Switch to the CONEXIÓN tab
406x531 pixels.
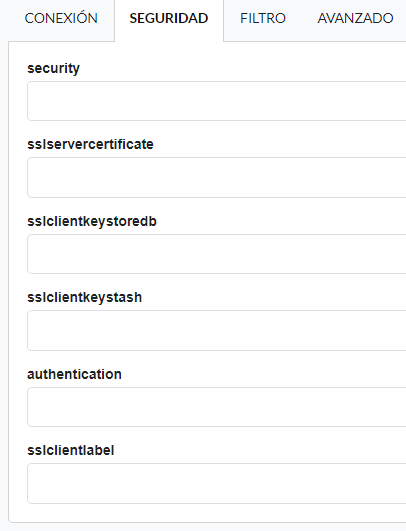61,18
